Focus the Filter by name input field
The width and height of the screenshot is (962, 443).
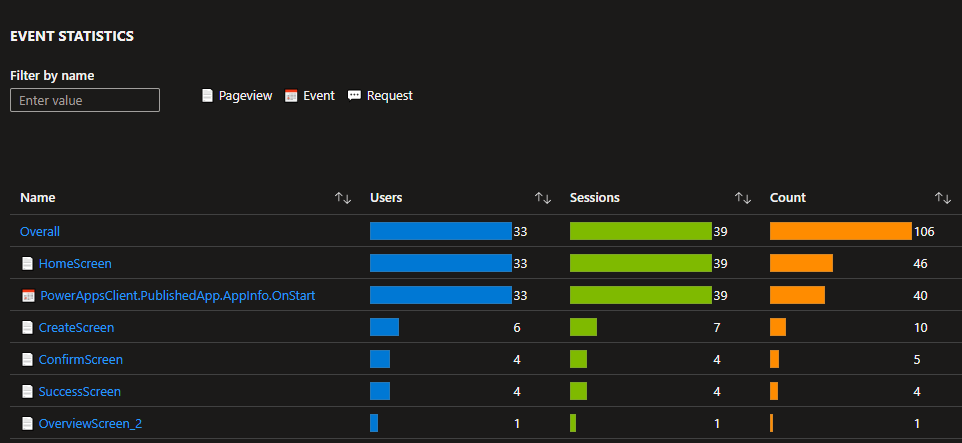click(85, 100)
